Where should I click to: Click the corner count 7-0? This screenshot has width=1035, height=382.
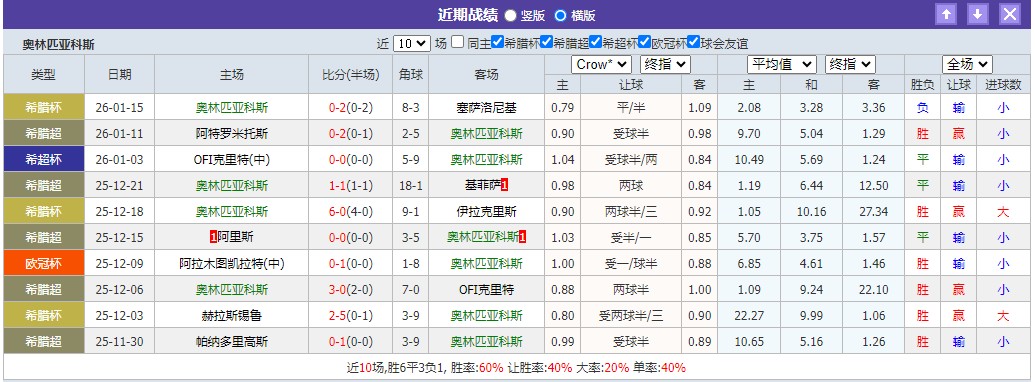pyautogui.click(x=411, y=290)
